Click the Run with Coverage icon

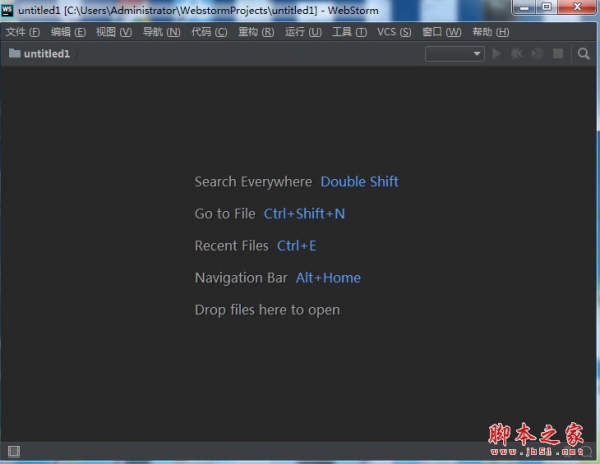(x=537, y=54)
